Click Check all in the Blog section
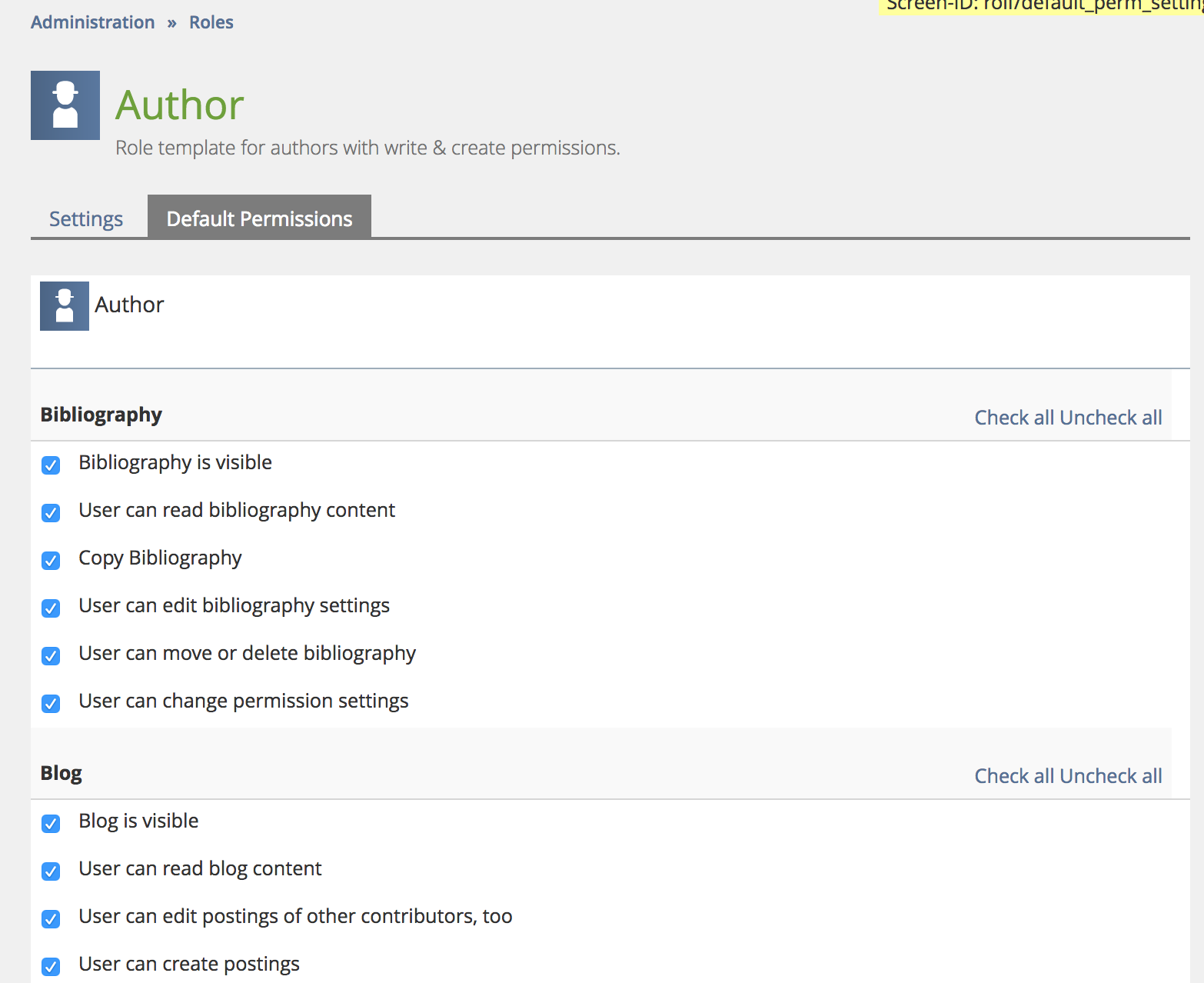 [1013, 776]
